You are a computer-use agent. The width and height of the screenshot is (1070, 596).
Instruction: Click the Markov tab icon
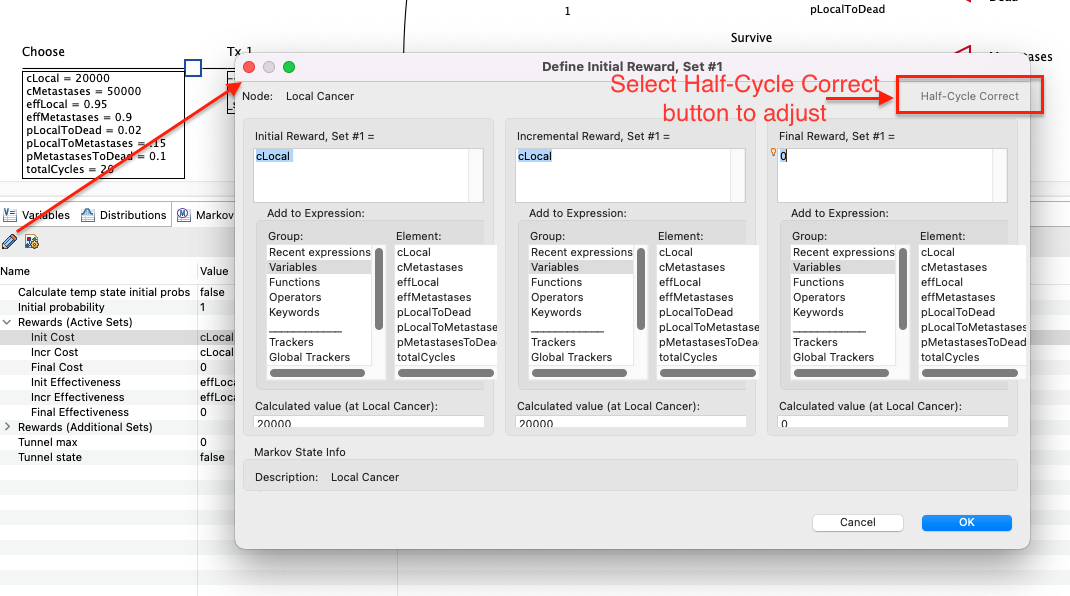(184, 215)
